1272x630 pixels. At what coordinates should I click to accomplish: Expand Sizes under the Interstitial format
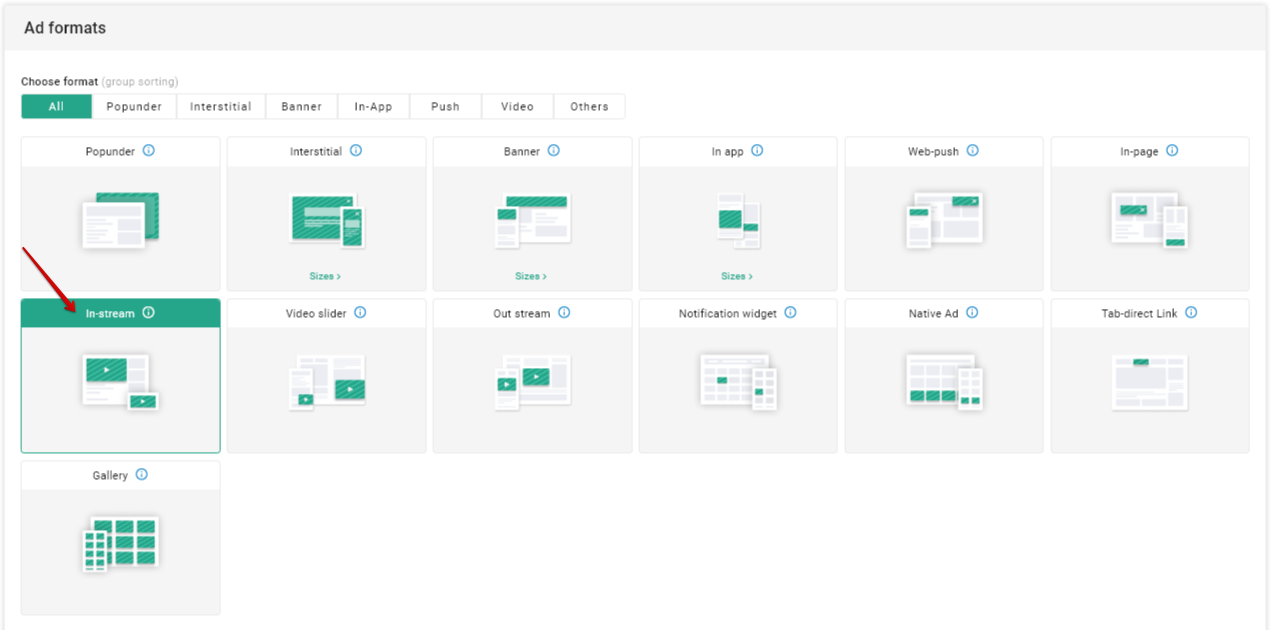pos(325,276)
